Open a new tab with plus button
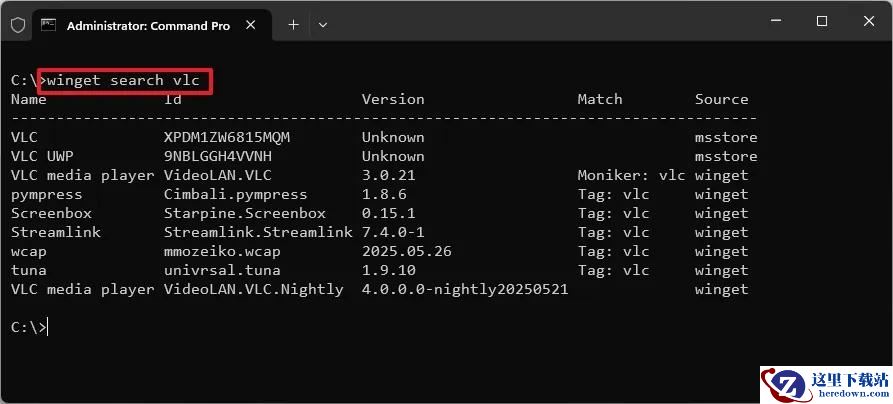Viewport: 893px width, 404px height. point(293,25)
